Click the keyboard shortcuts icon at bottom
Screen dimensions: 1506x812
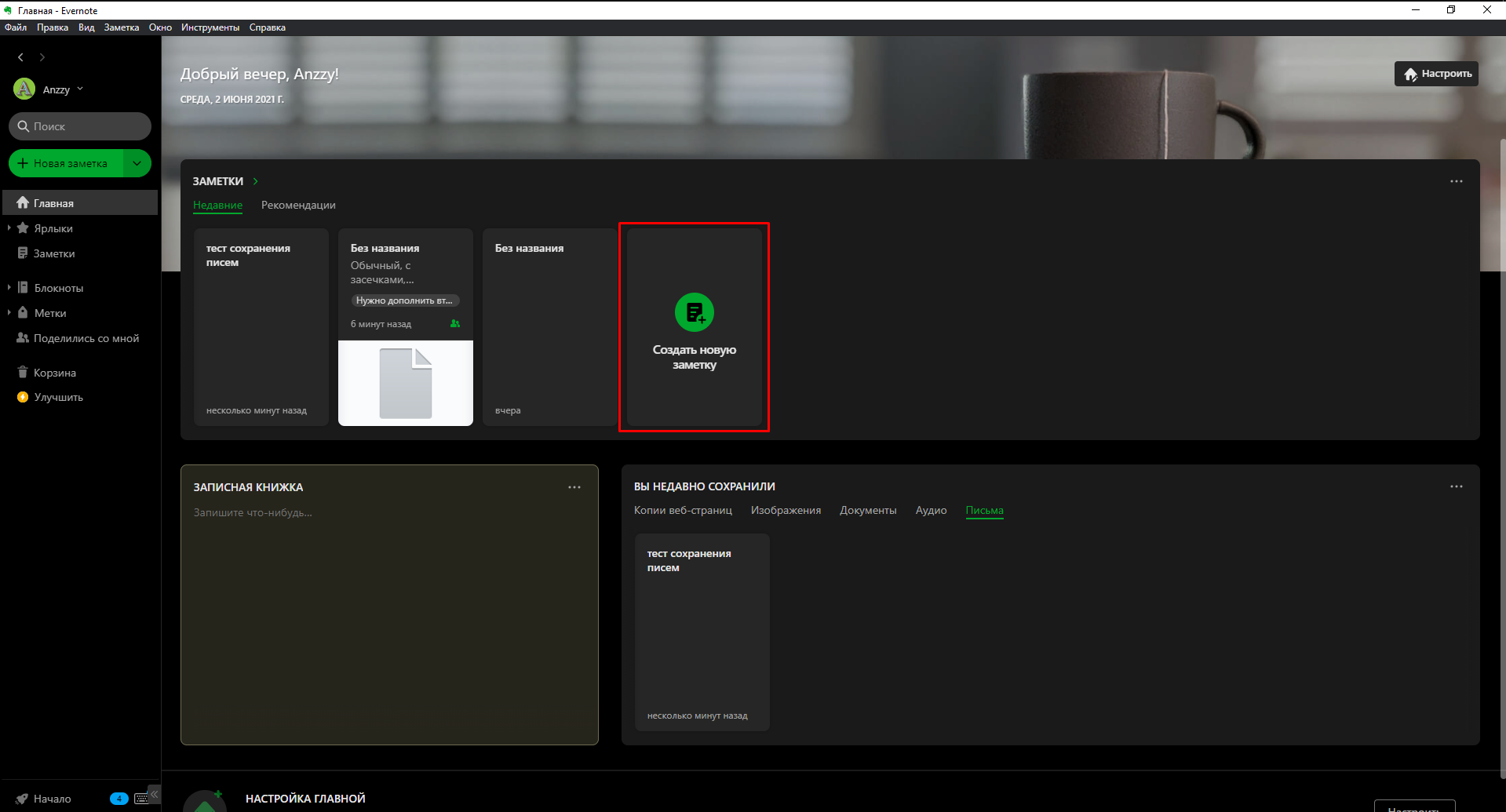(x=141, y=799)
